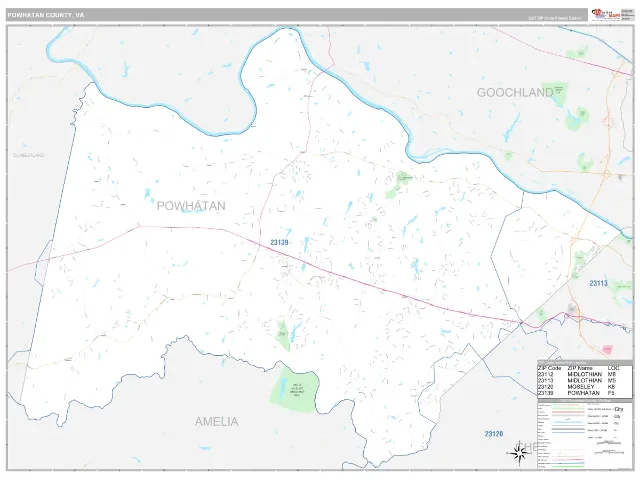
Task: Click 23113 in the ZIP index table
Action: click(x=545, y=380)
